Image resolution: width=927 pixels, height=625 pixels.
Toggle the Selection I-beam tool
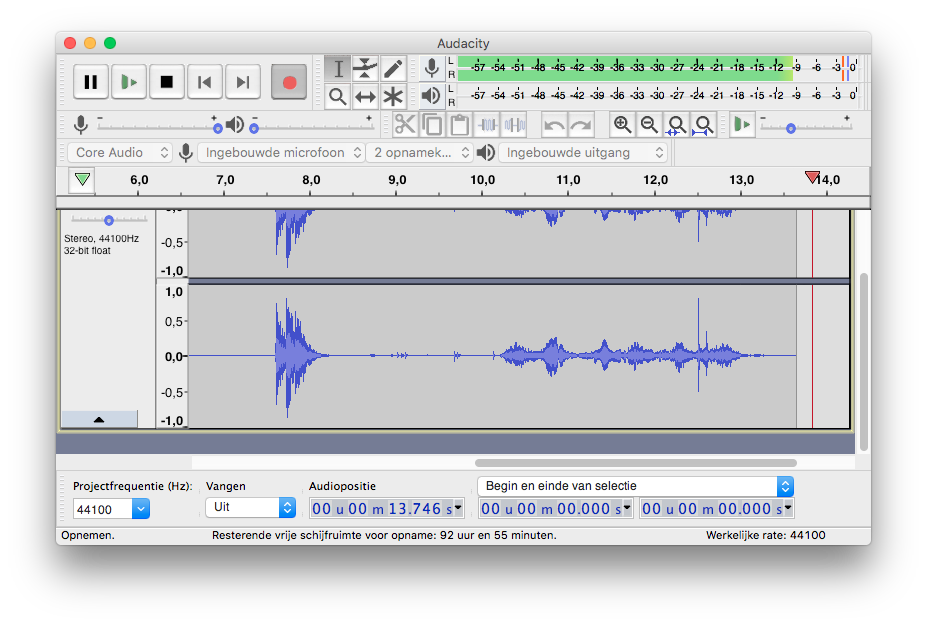point(338,68)
